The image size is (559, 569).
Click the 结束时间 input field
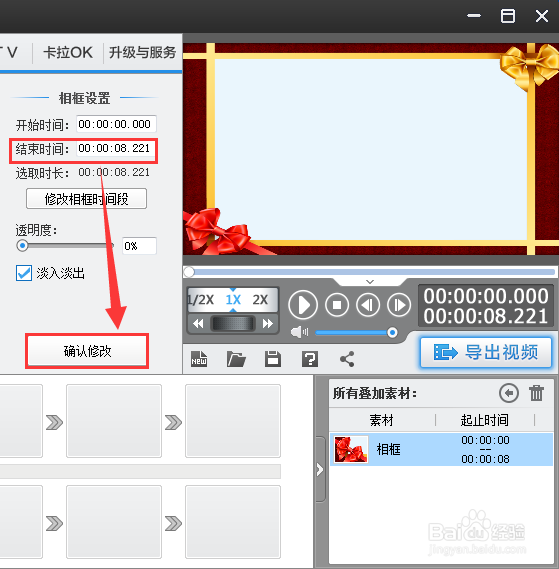click(x=116, y=148)
